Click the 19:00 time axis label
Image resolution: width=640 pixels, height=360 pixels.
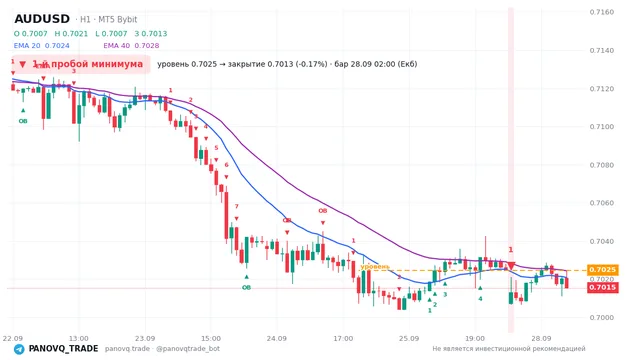tap(475, 338)
